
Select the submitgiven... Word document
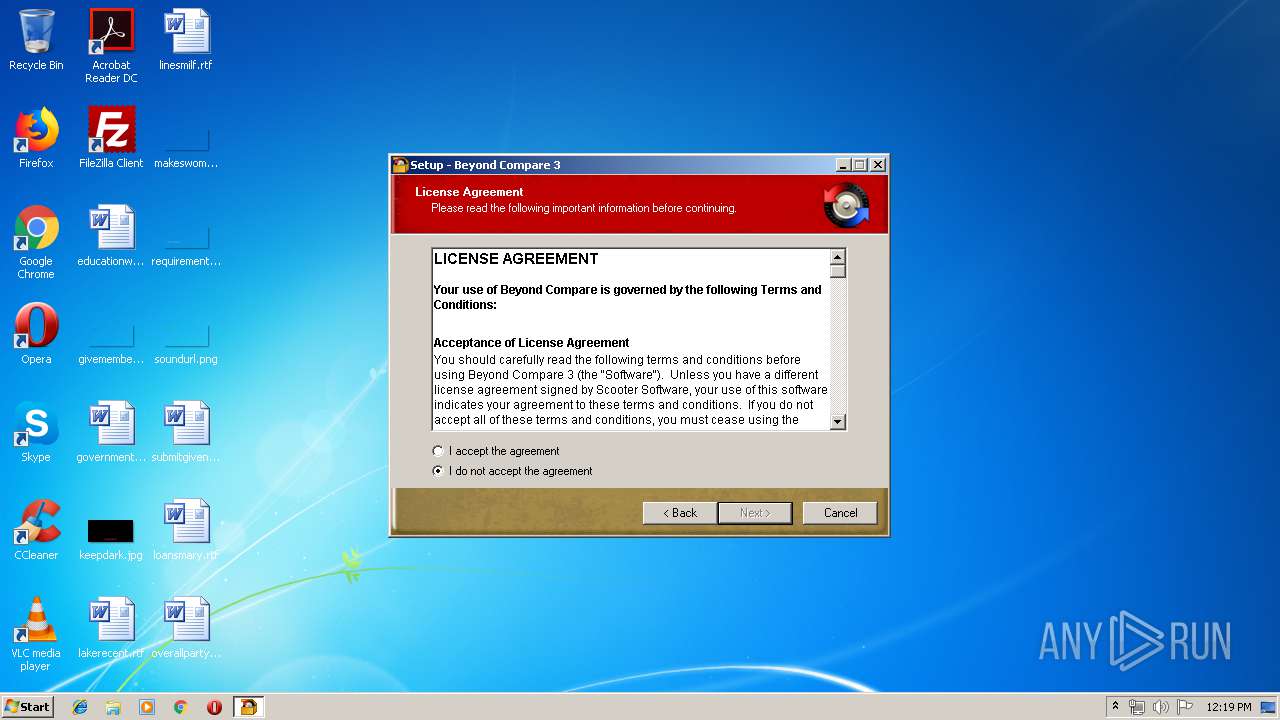[x=186, y=433]
